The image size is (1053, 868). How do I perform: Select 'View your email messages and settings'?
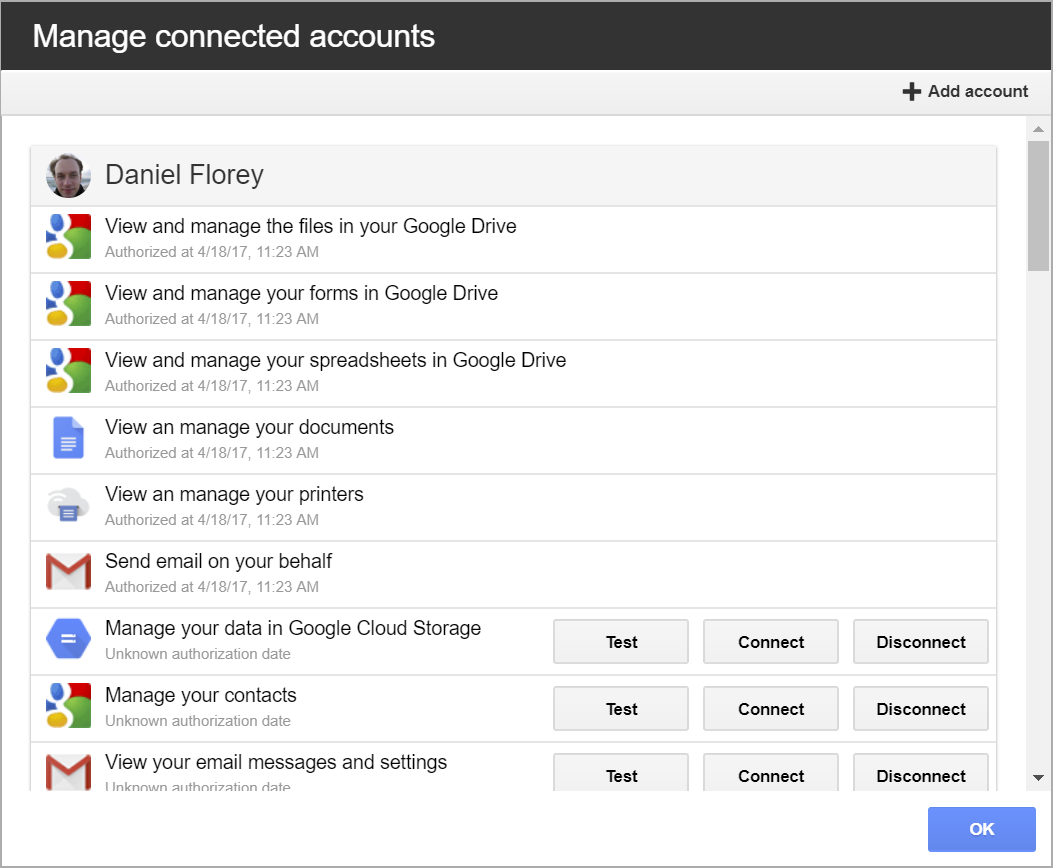276,763
